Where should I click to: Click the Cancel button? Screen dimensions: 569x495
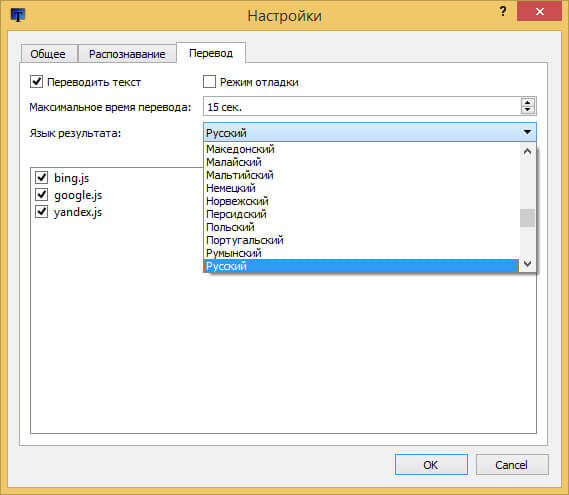(x=512, y=465)
